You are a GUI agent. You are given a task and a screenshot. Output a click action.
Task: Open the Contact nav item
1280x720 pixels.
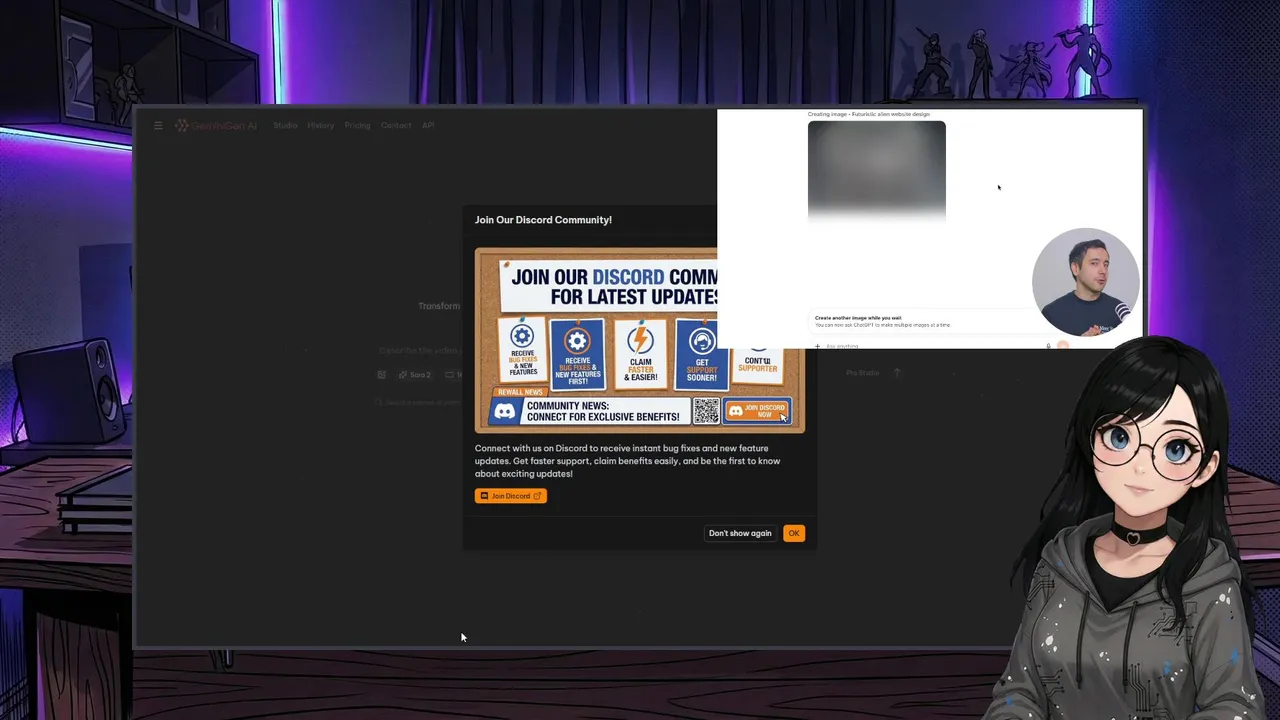(x=396, y=125)
